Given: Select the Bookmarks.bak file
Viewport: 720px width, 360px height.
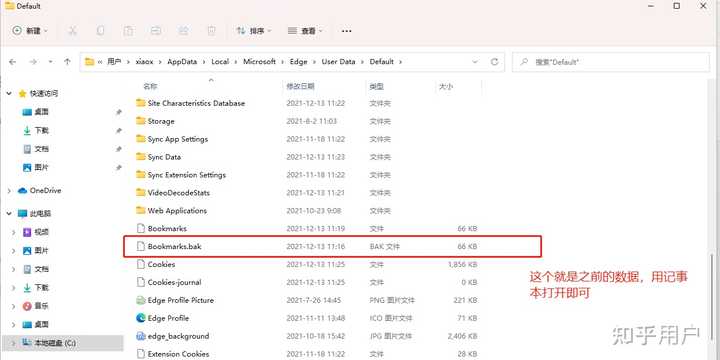Looking at the screenshot, I should (x=174, y=247).
